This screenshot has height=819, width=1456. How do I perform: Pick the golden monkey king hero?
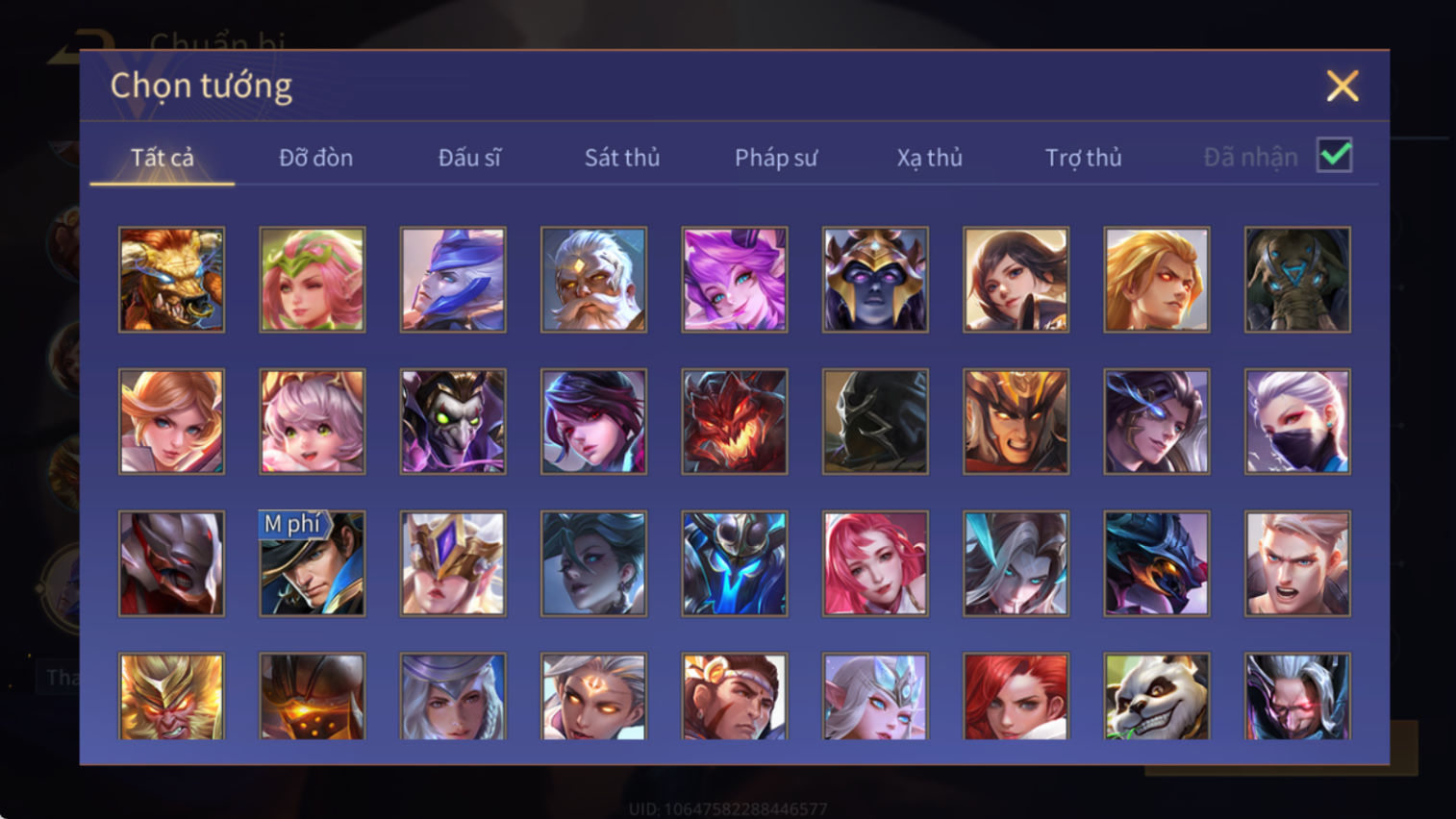pos(172,697)
